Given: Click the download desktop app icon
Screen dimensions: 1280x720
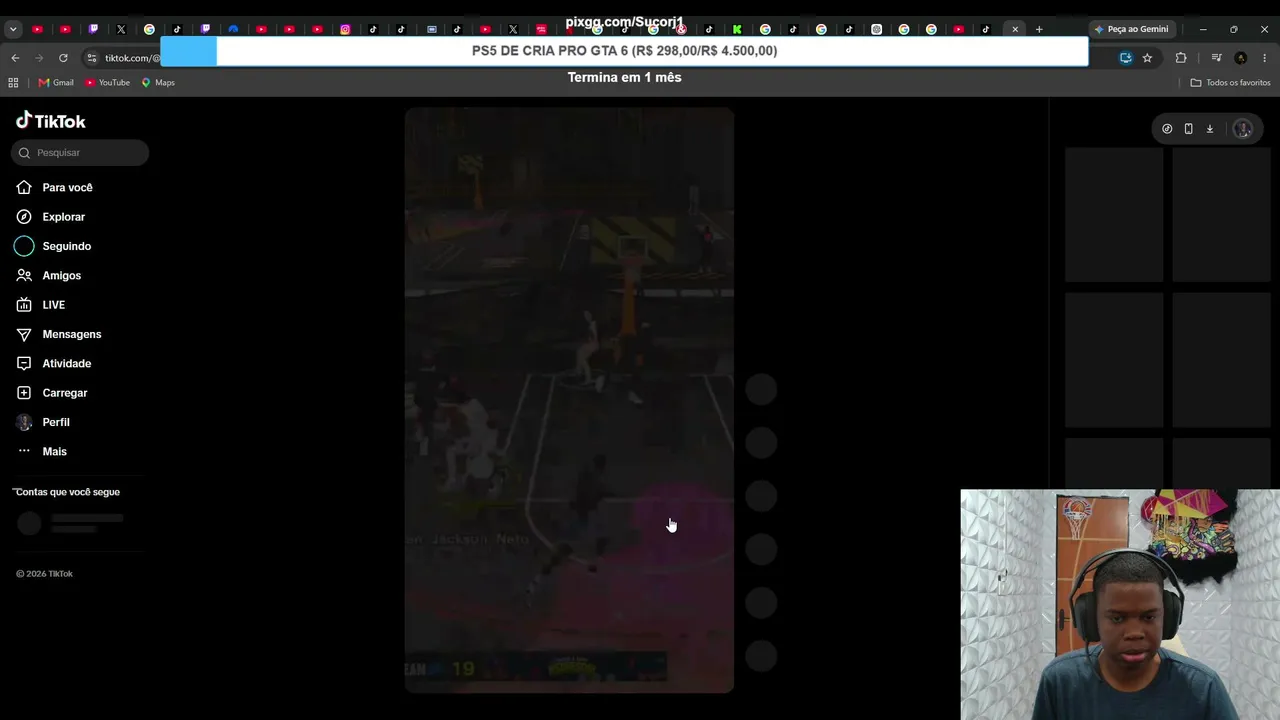Looking at the screenshot, I should tap(1209, 129).
